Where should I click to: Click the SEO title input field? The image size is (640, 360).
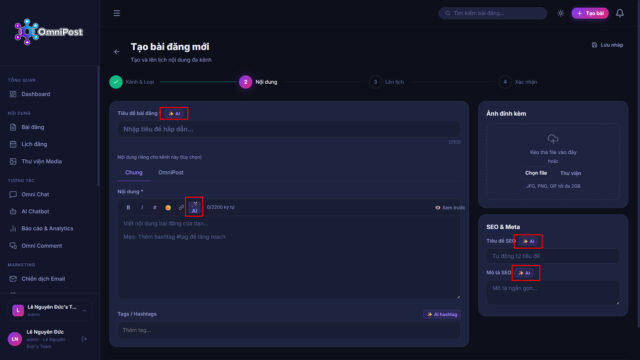pos(553,256)
